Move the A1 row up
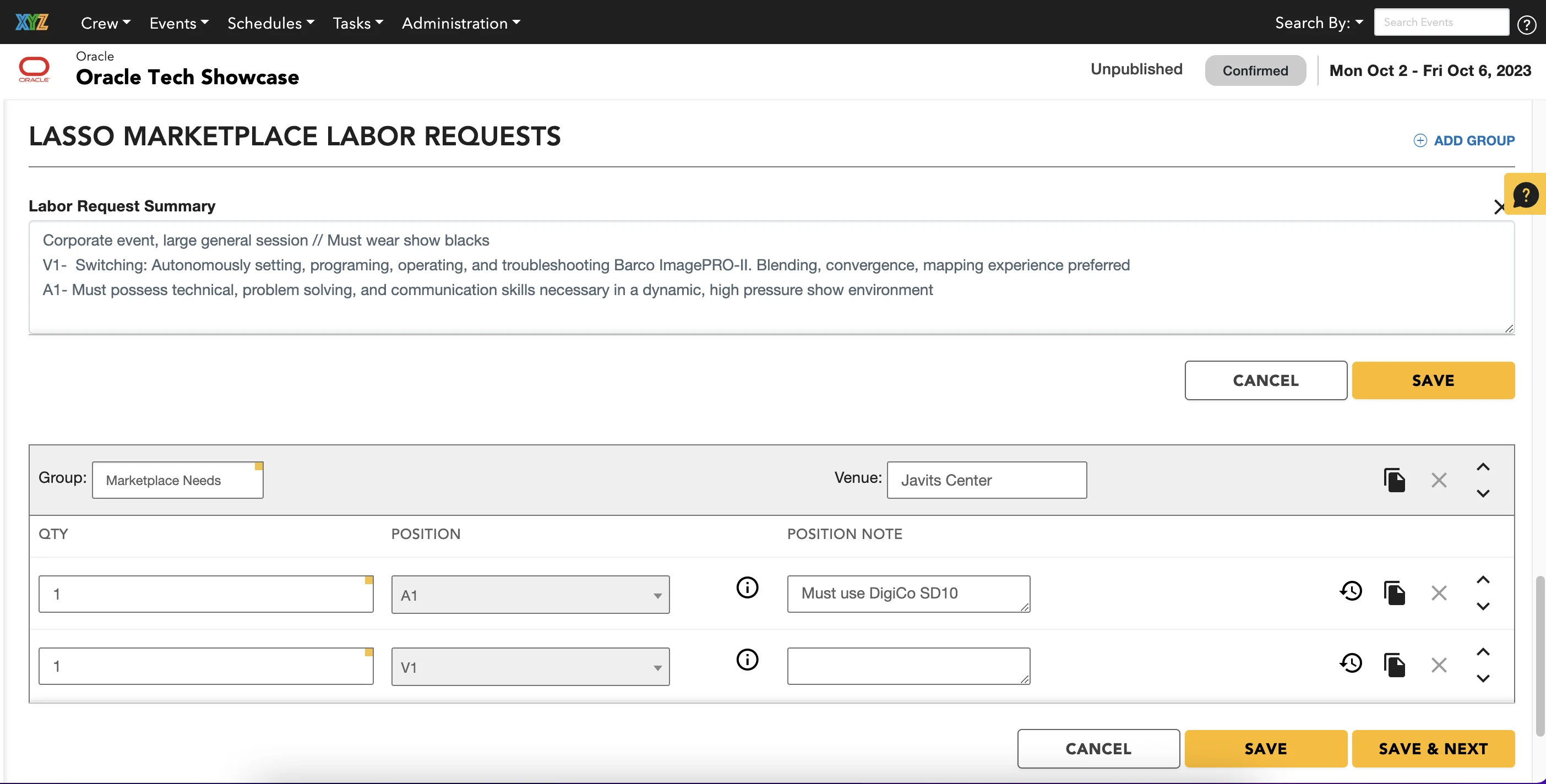 click(x=1483, y=580)
